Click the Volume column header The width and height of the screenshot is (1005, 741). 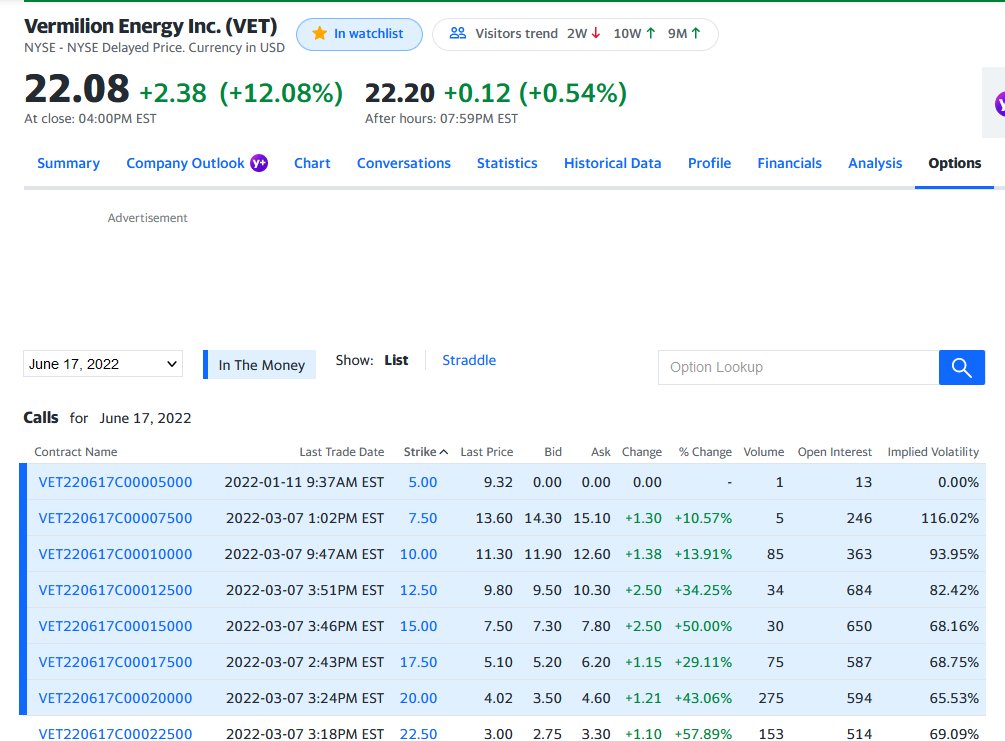[763, 452]
